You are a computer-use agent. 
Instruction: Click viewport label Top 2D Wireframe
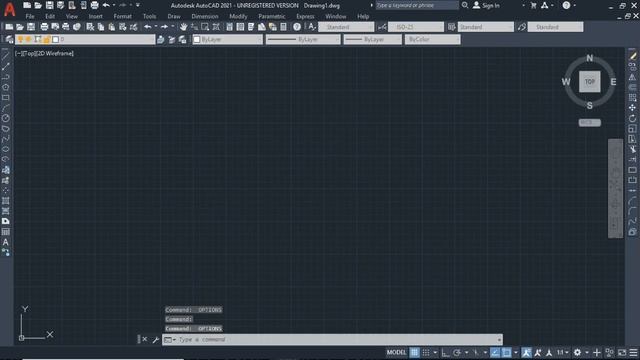(44, 53)
